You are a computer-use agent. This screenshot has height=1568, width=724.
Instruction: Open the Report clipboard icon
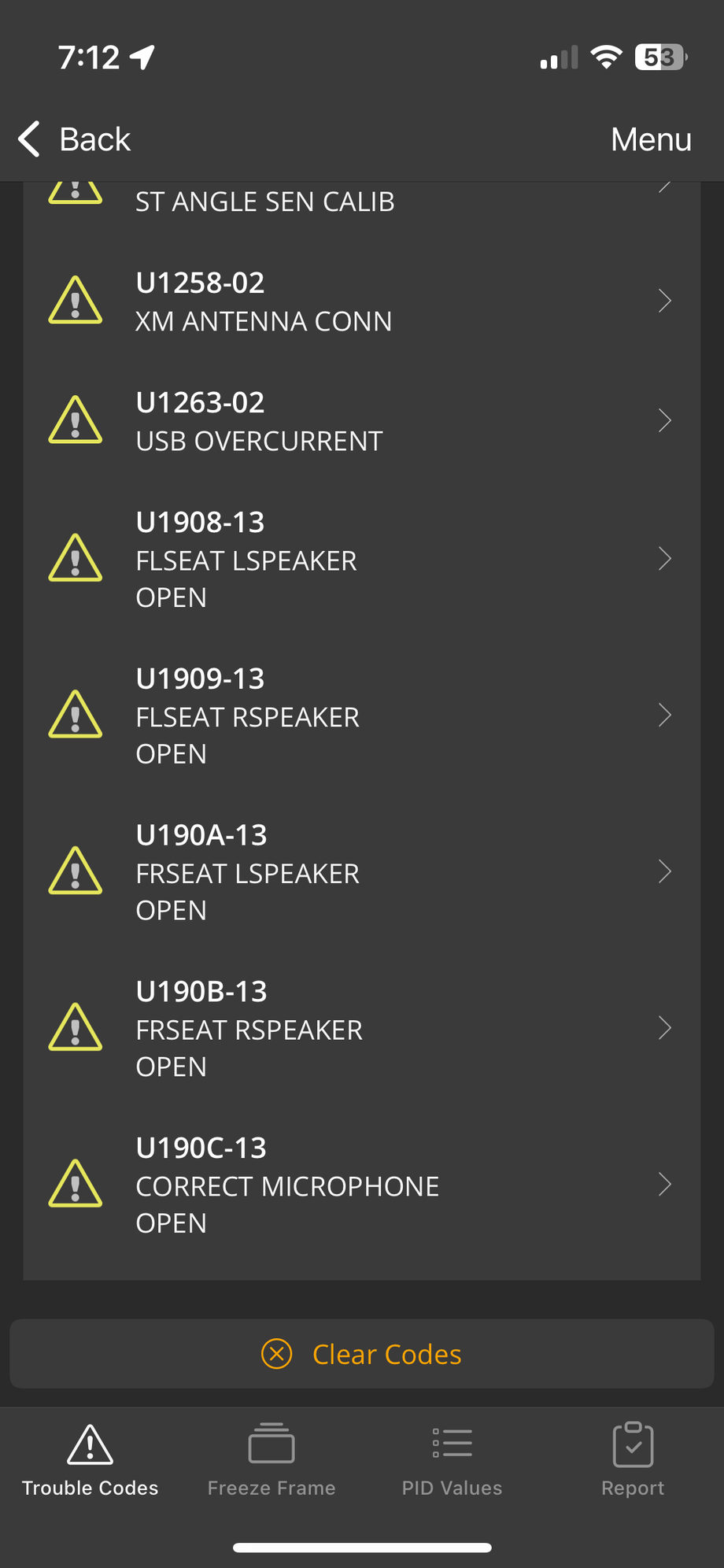[633, 1445]
